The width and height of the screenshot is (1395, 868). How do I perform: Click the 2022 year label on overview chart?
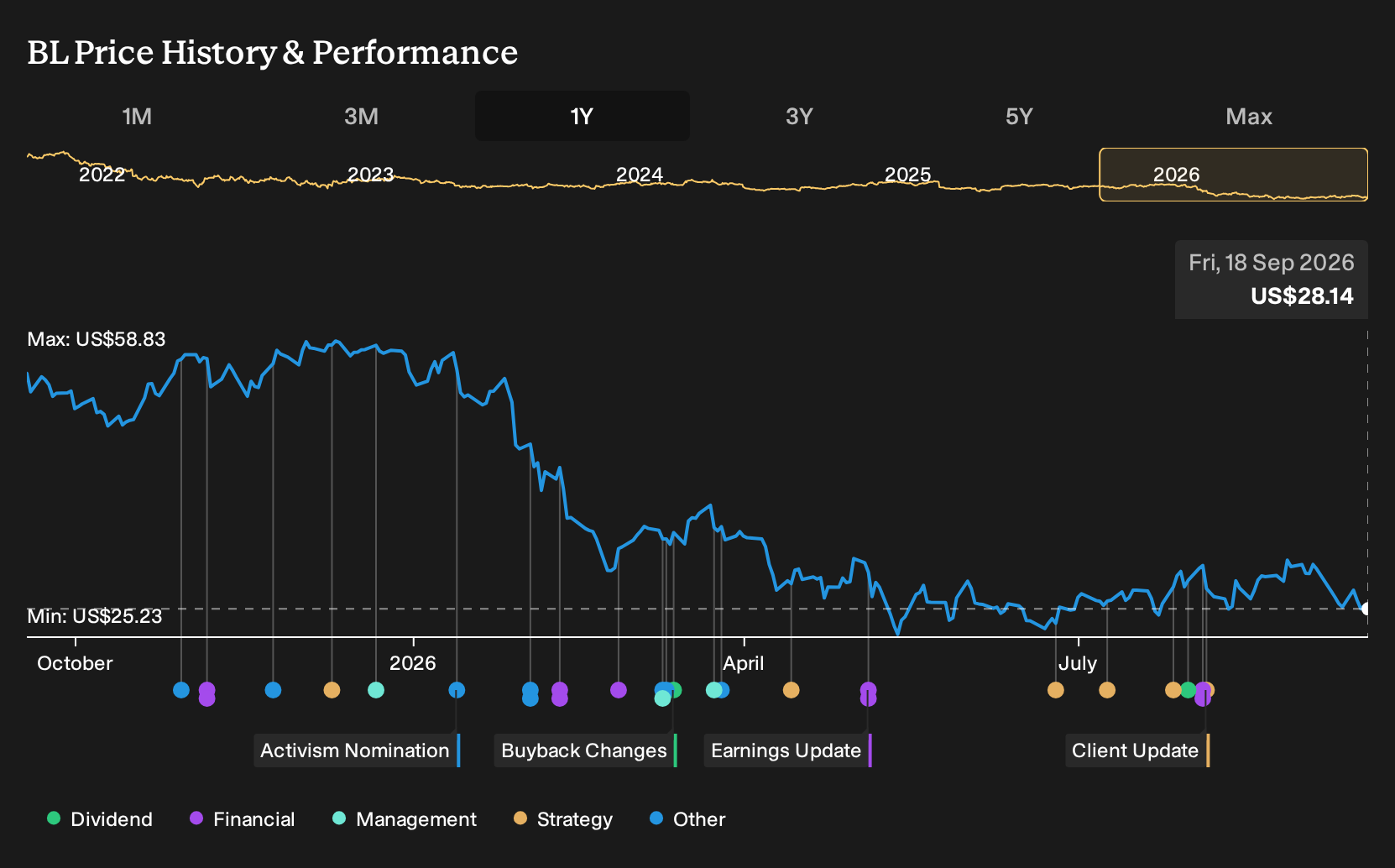click(102, 175)
